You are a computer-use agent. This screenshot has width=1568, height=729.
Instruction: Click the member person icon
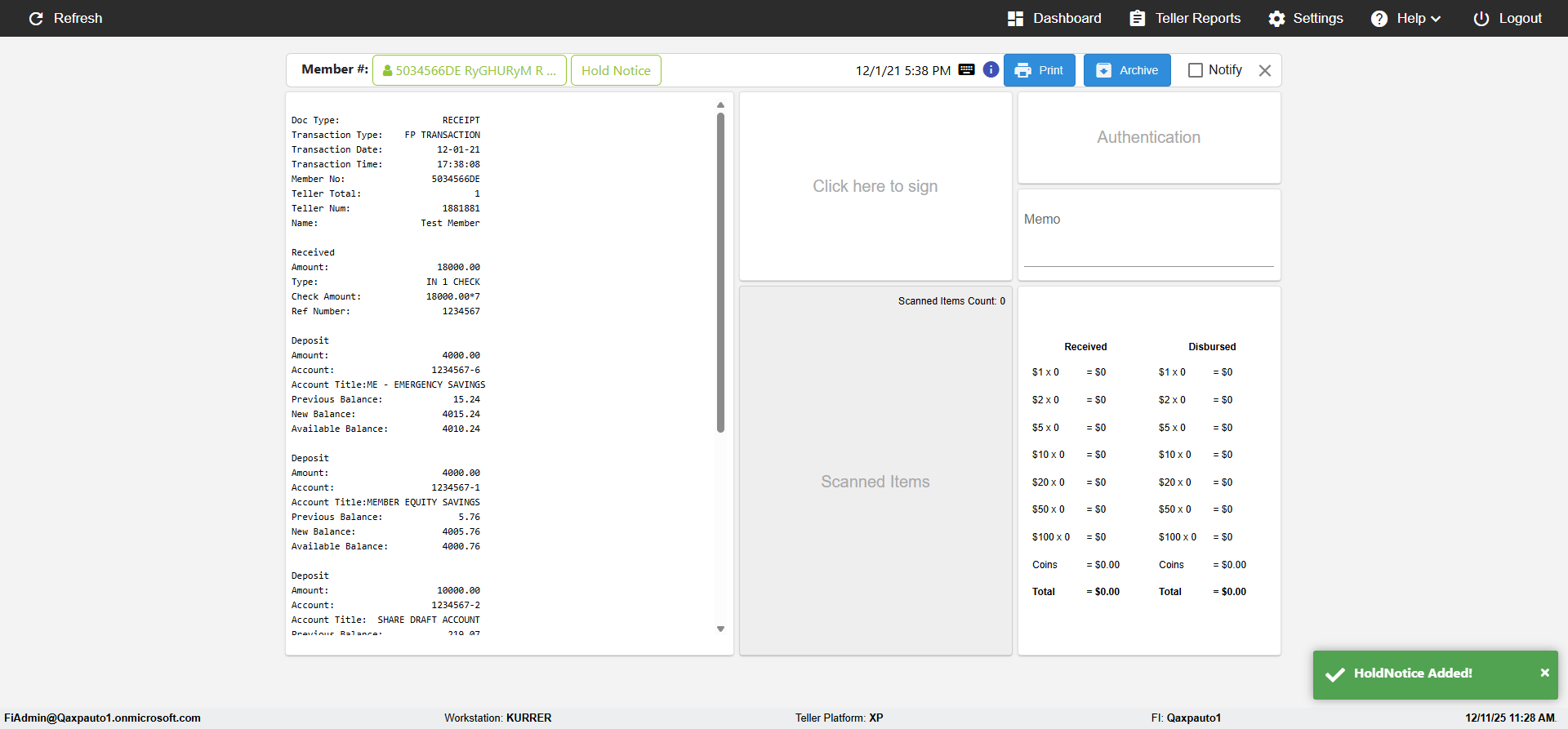click(387, 70)
